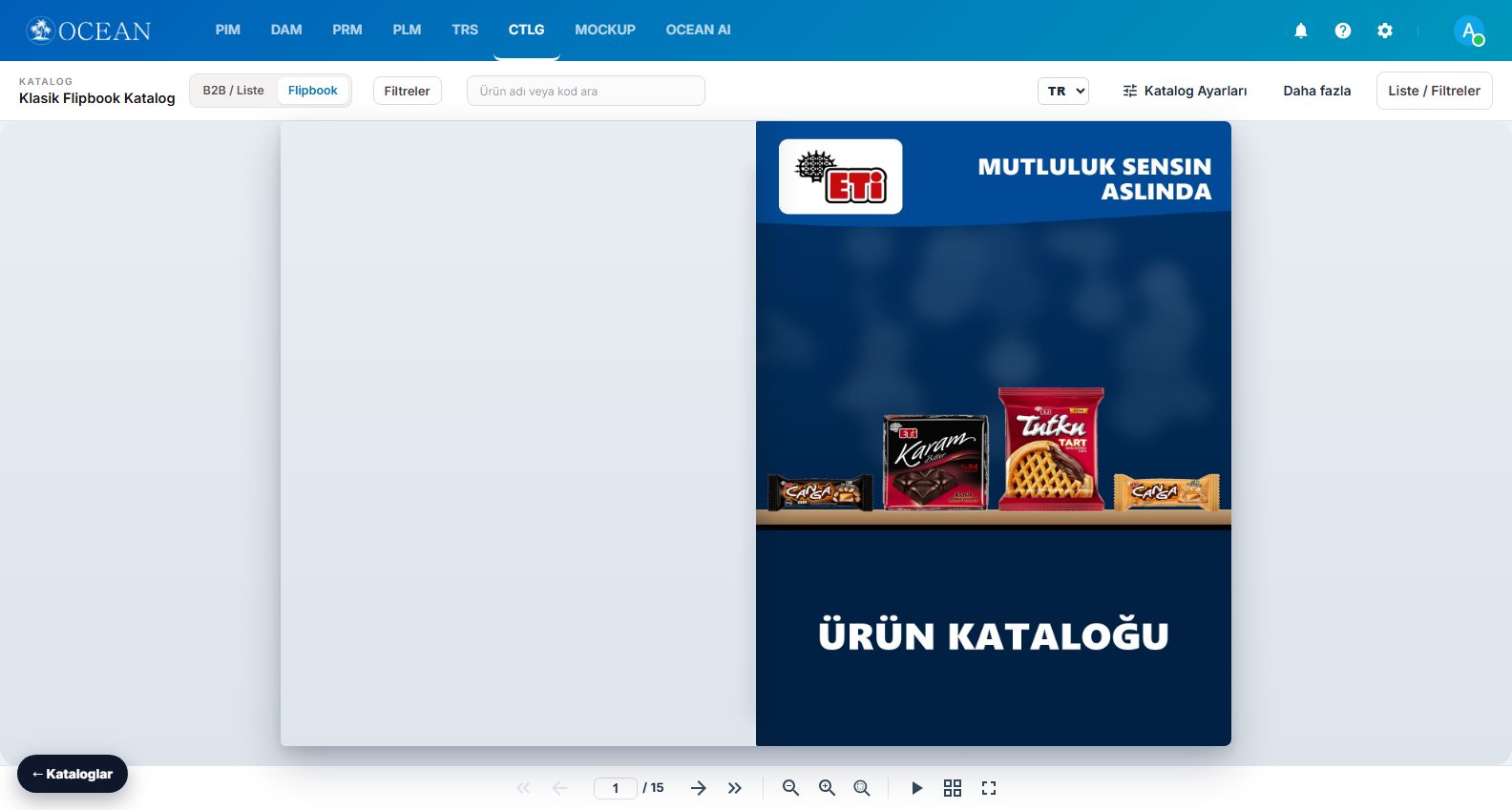Image resolution: width=1512 pixels, height=810 pixels.
Task: Open user avatar menu
Action: [x=1469, y=31]
